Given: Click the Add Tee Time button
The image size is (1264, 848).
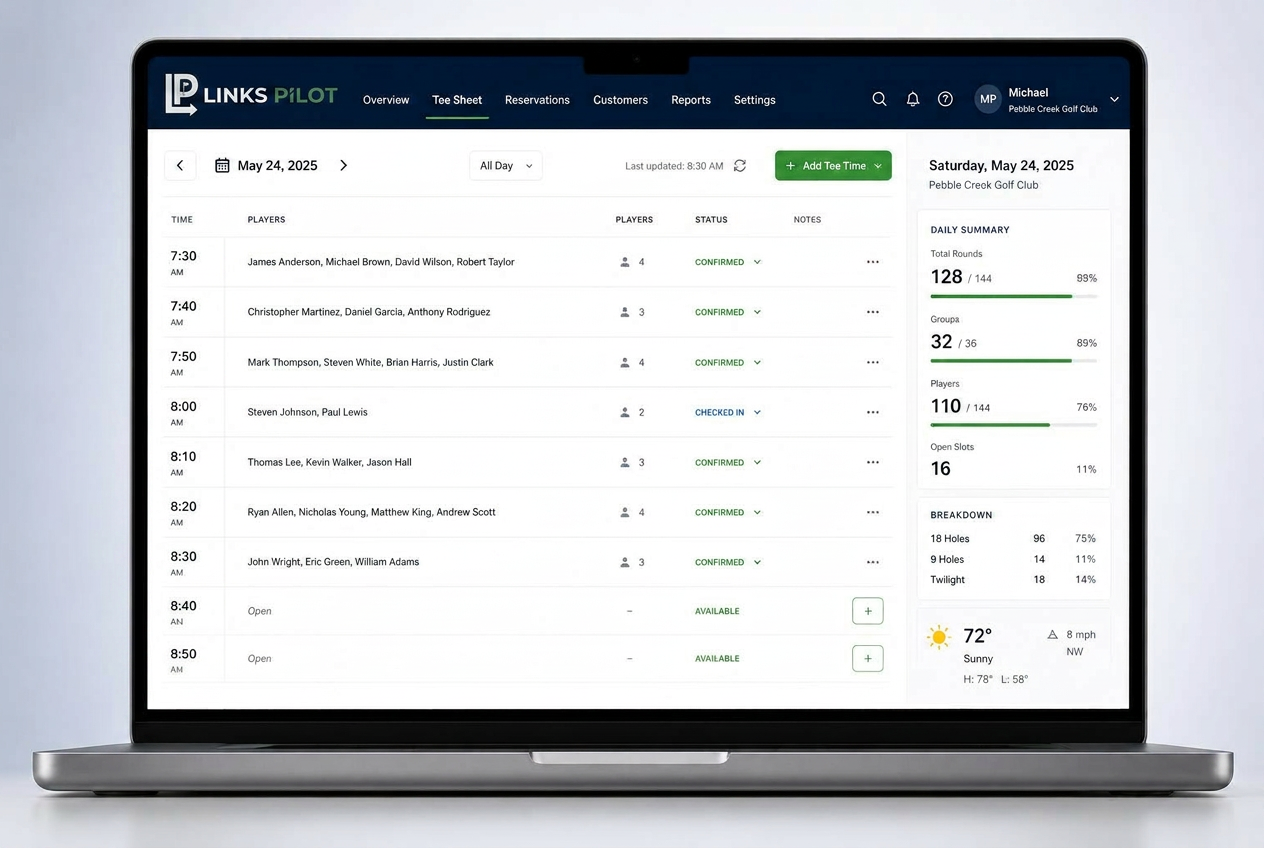Looking at the screenshot, I should tap(833, 166).
